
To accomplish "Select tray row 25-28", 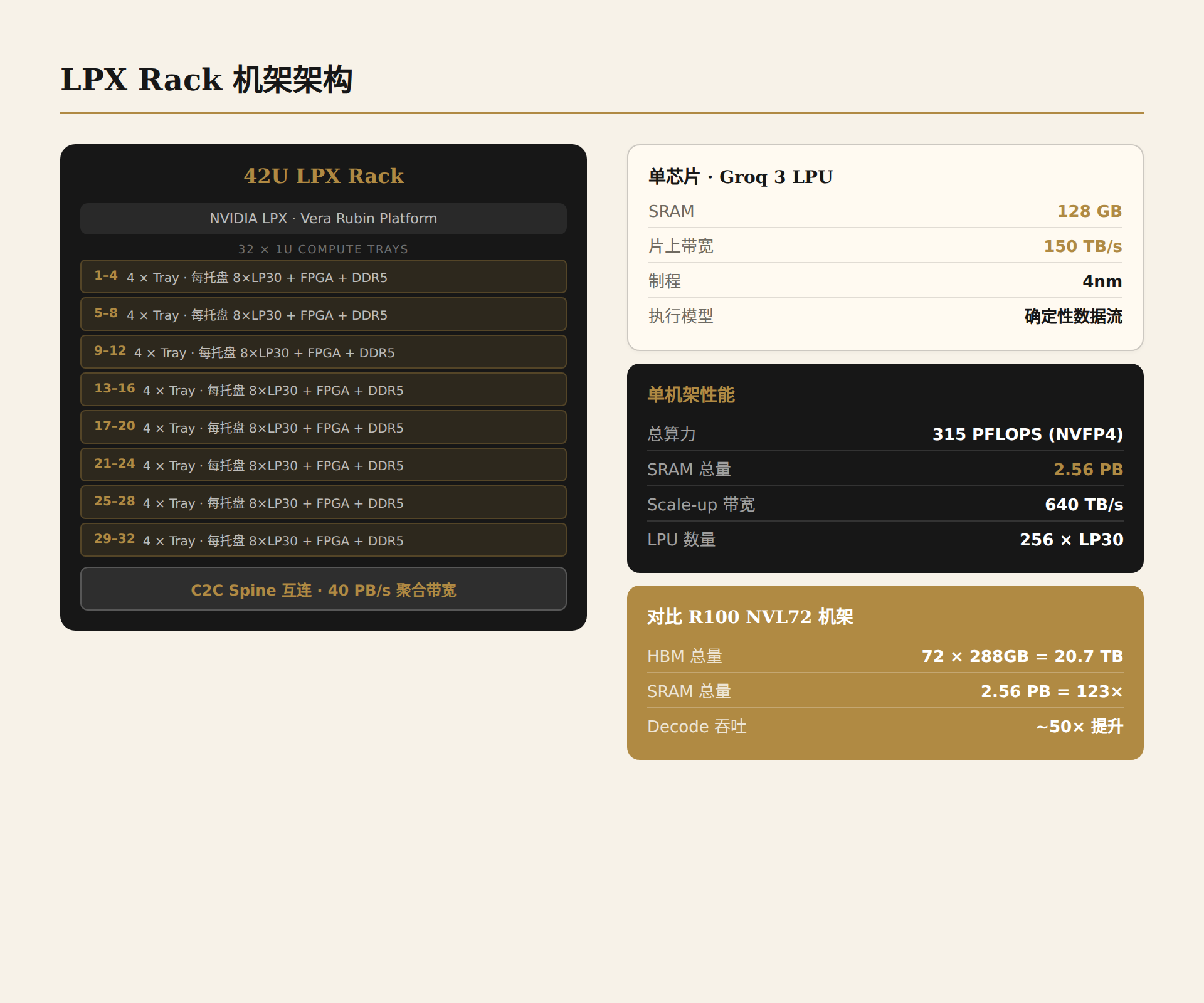I will coord(324,502).
